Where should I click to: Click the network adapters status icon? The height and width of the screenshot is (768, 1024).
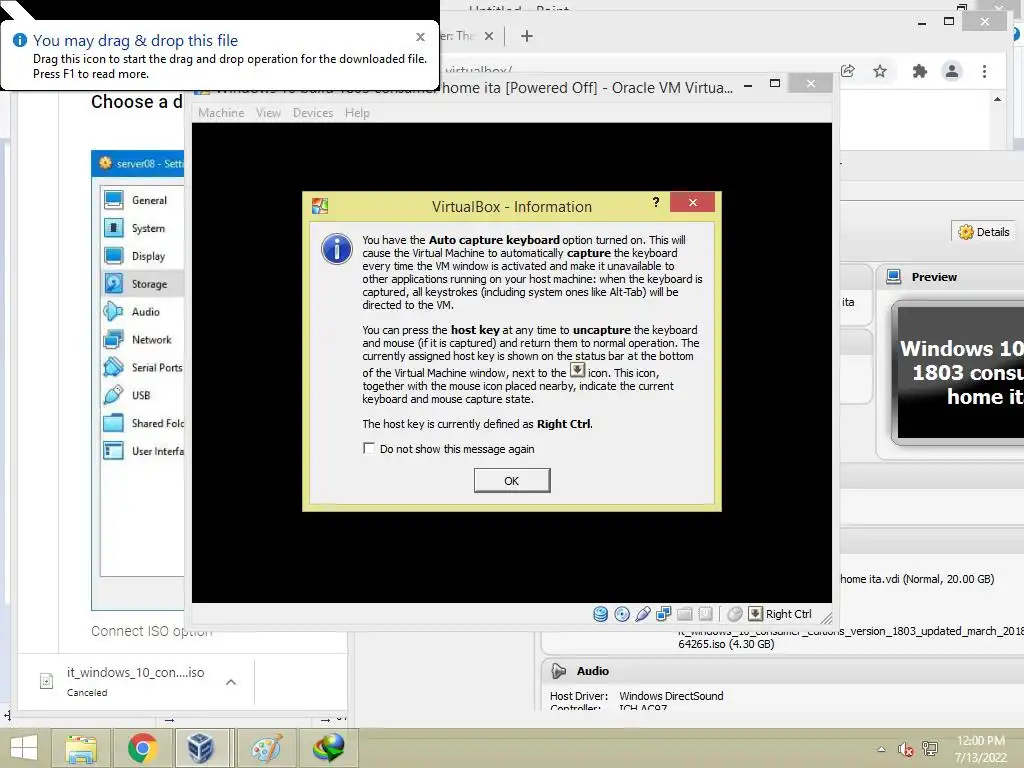click(664, 614)
